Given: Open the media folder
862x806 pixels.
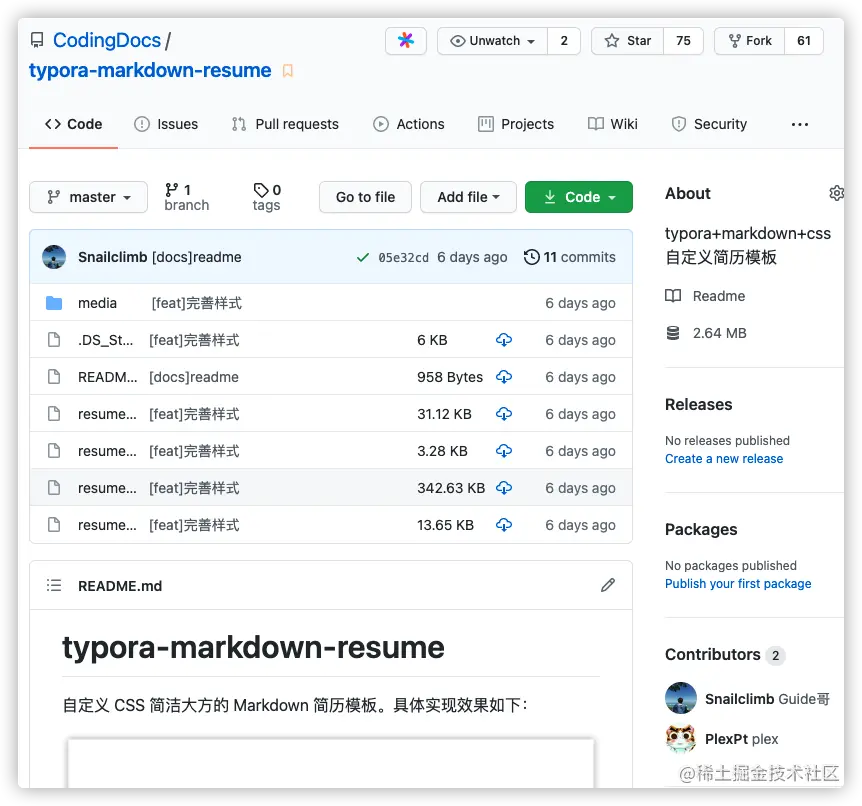Looking at the screenshot, I should (97, 303).
